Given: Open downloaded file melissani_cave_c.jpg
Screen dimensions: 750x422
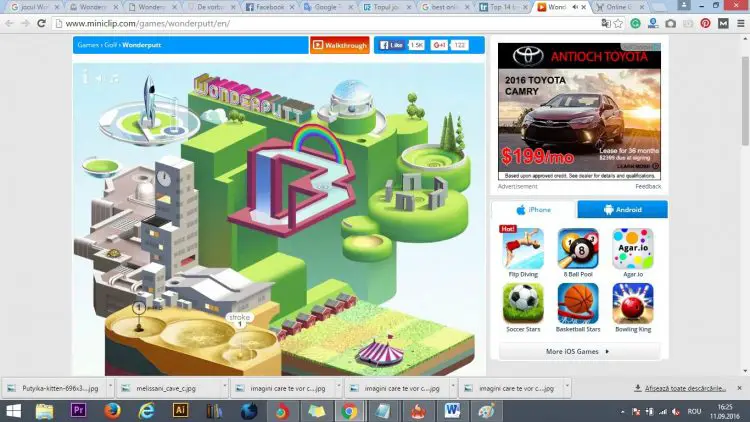Looking at the screenshot, I should coord(167,389).
